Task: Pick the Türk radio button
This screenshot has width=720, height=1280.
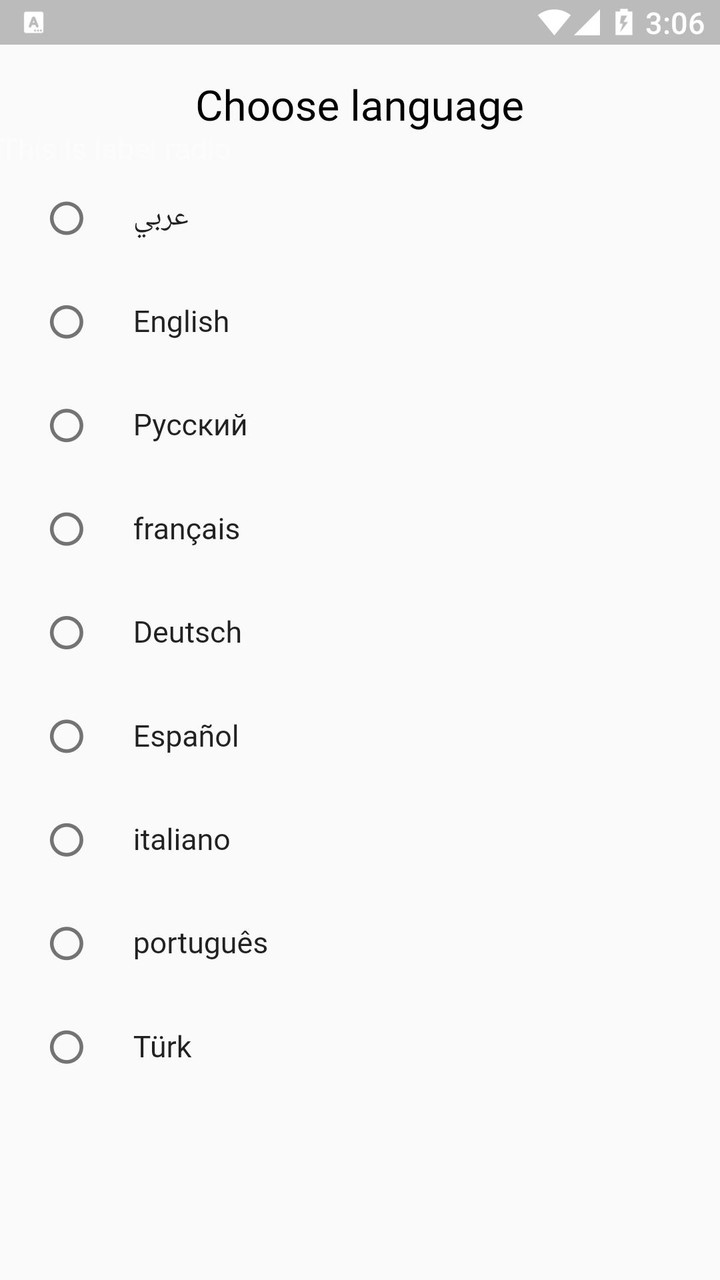Action: [66, 1047]
